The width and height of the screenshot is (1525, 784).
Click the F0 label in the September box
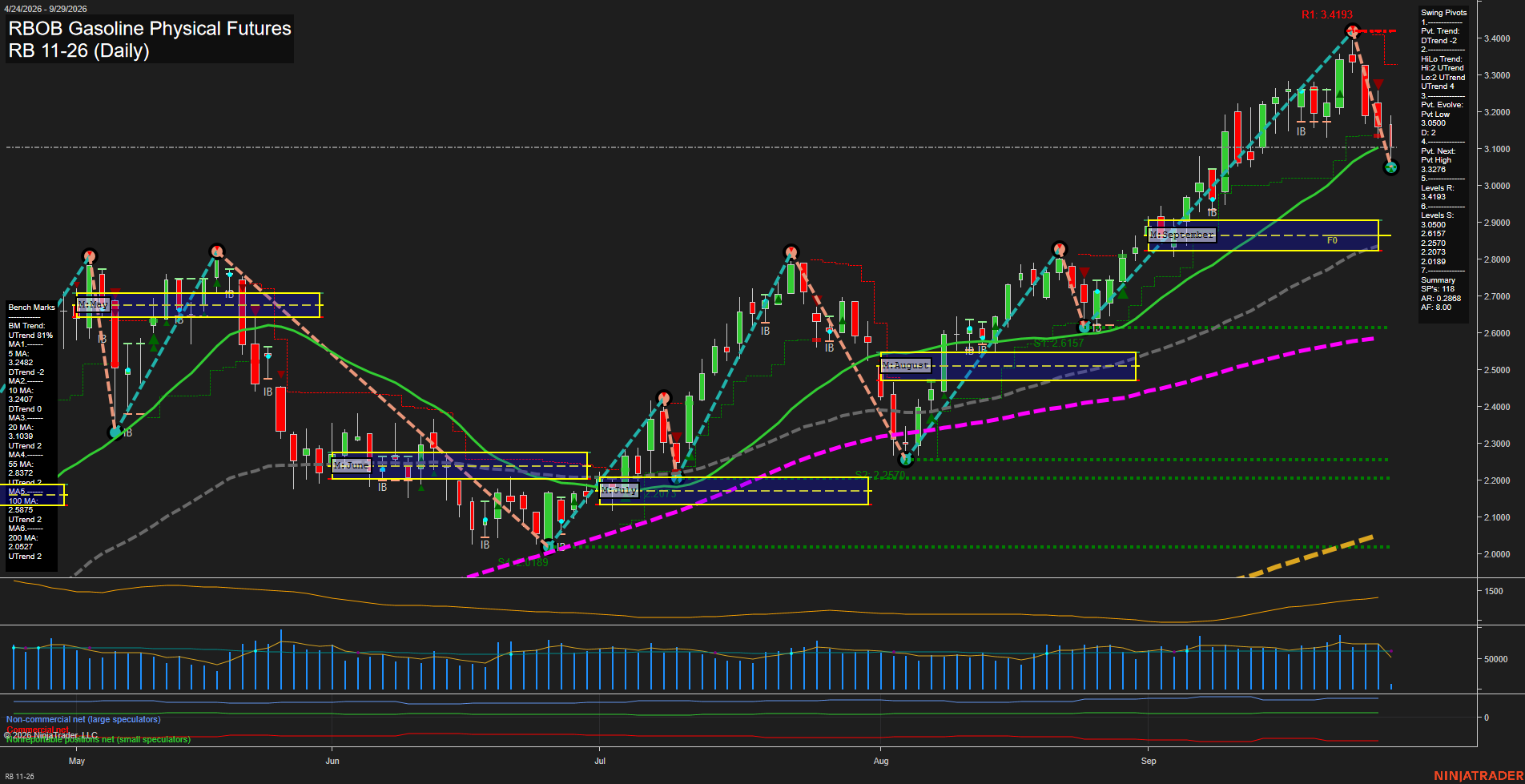1332,240
